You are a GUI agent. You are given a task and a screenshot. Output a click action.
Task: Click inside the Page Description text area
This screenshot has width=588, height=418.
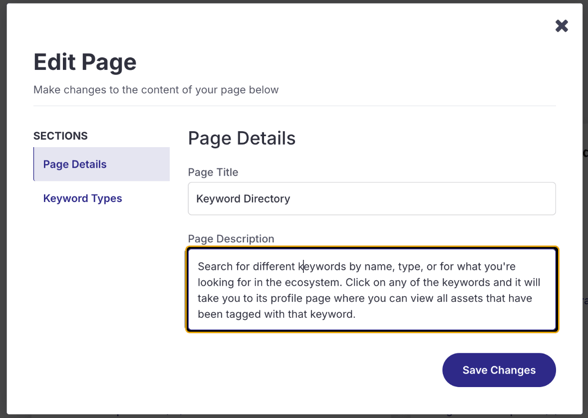tap(372, 289)
